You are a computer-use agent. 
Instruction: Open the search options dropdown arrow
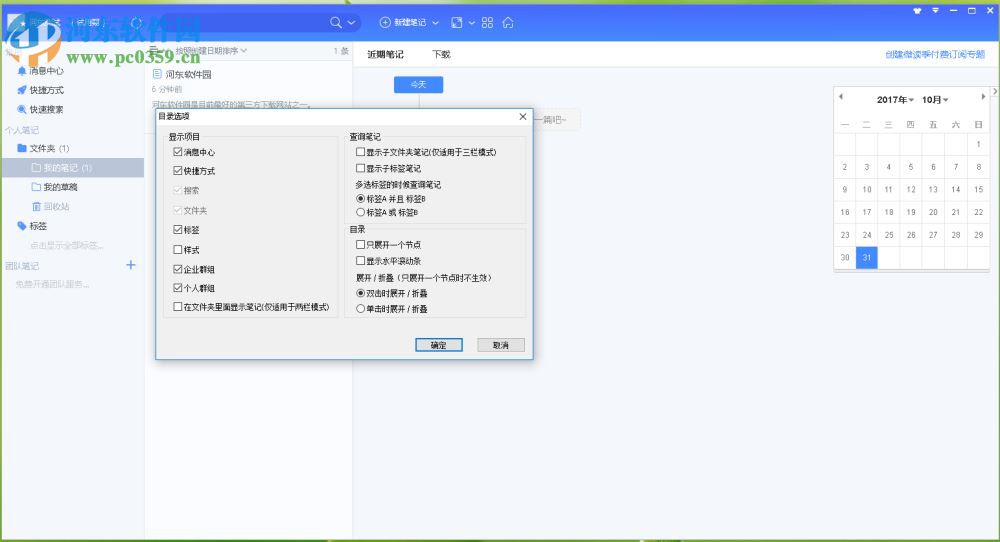point(351,23)
